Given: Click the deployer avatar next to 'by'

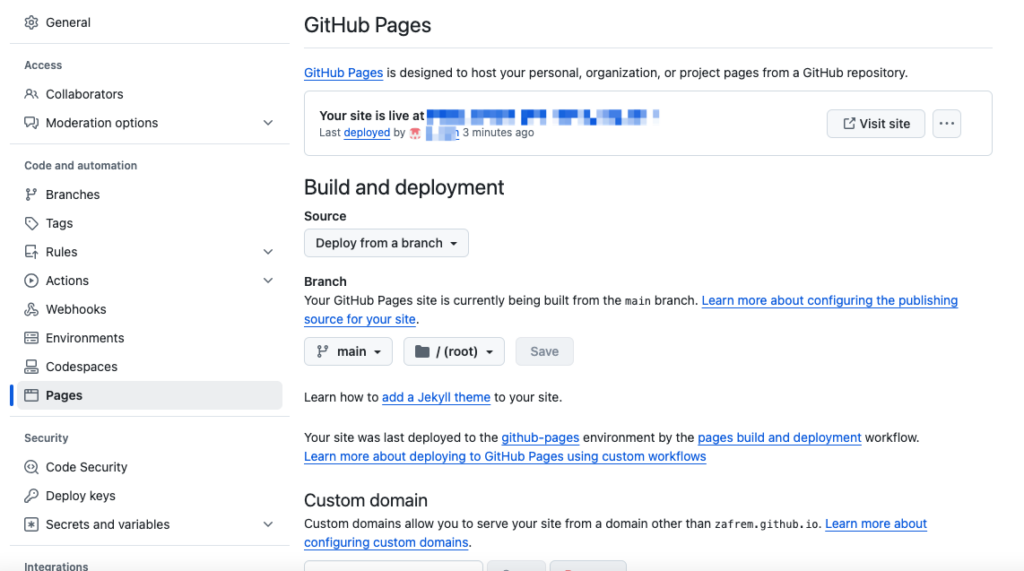Looking at the screenshot, I should coord(415,133).
